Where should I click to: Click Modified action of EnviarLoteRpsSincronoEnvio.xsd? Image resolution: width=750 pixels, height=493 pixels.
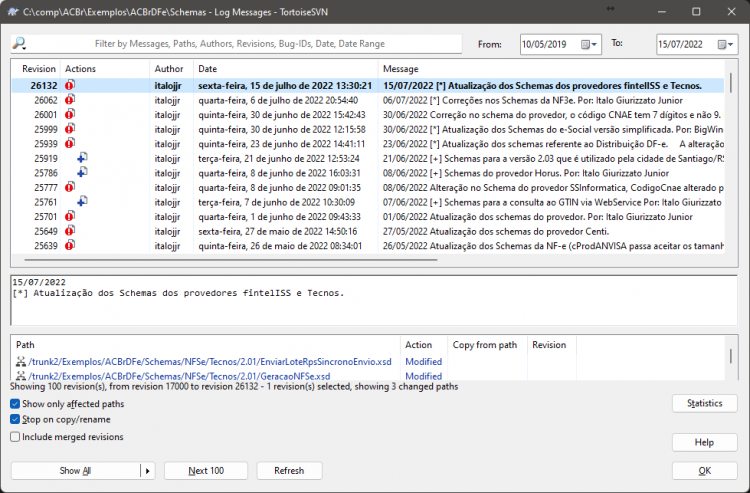423,362
